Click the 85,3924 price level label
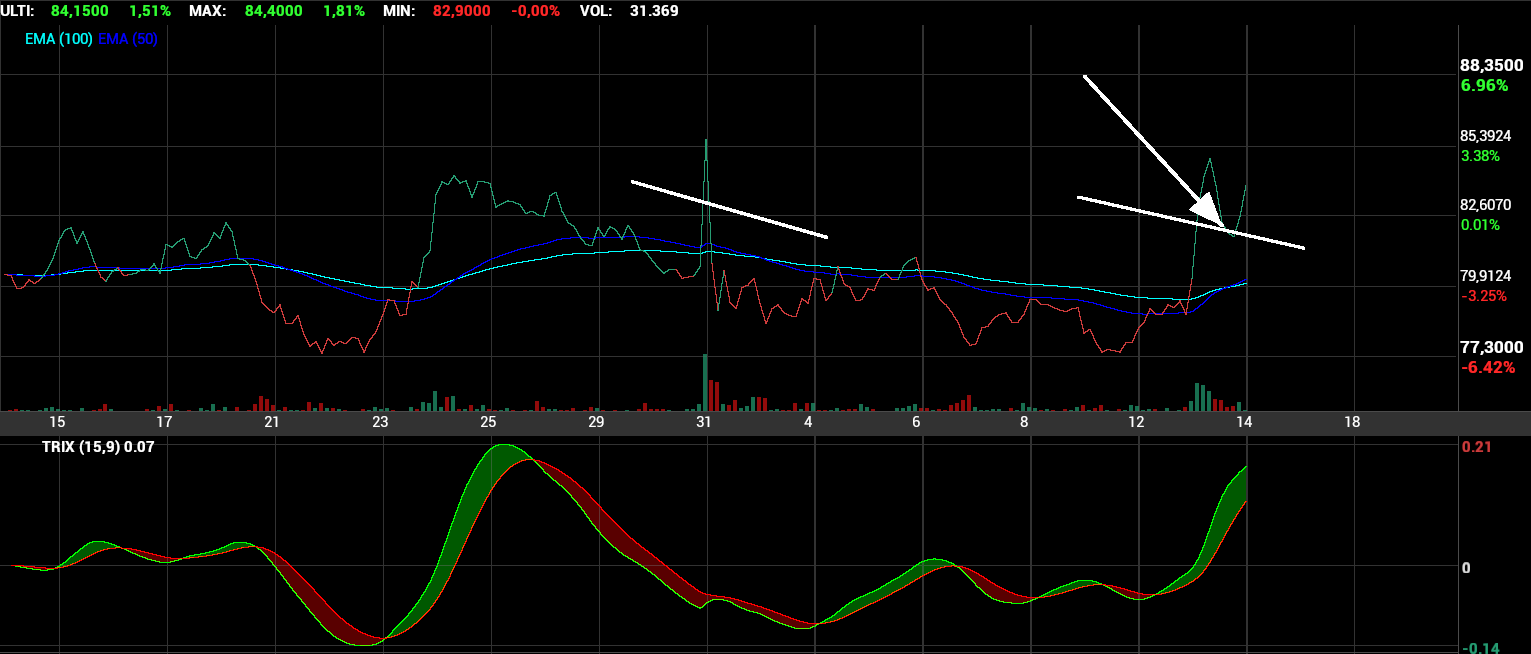This screenshot has height=654, width=1531. (1483, 135)
